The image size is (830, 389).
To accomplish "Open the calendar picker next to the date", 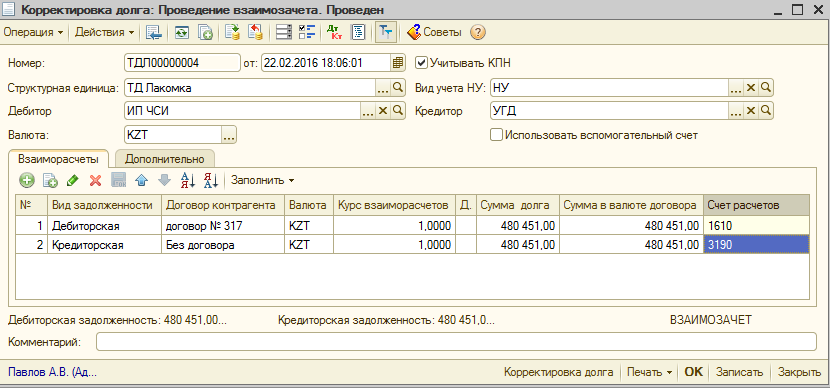I will point(398,63).
